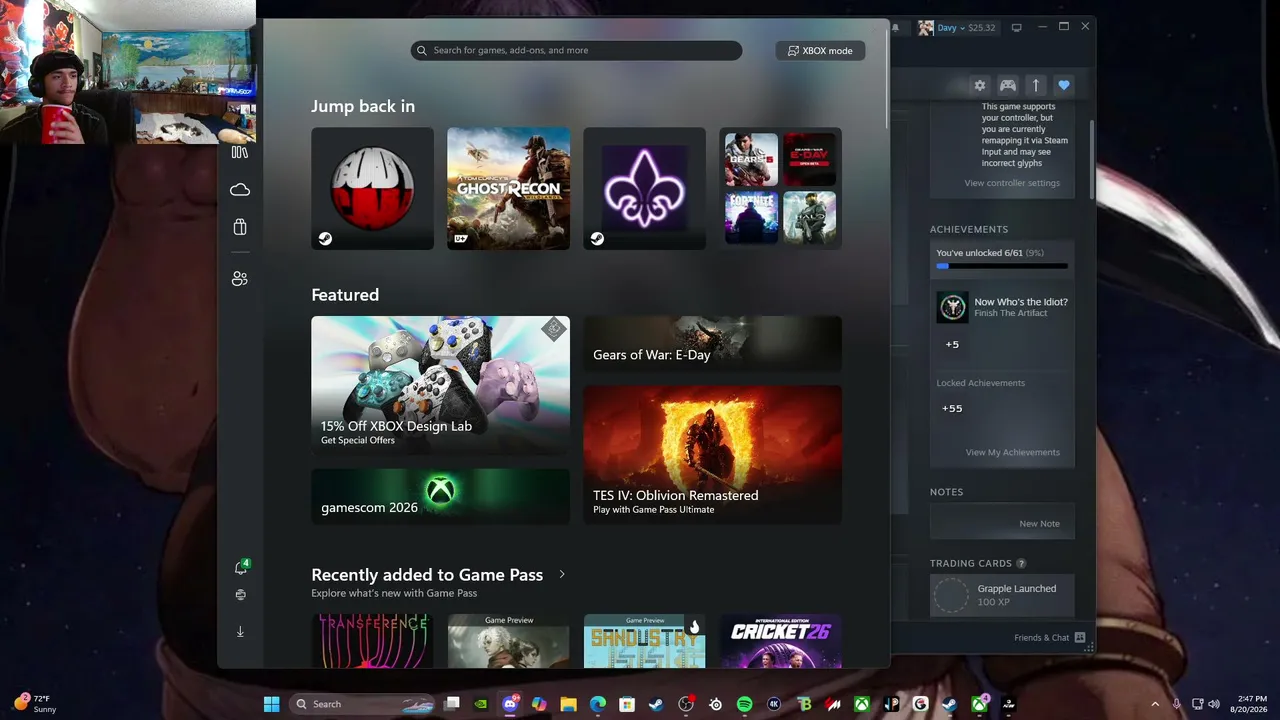Open the red Buddy game tile in Jump back in

(372, 188)
